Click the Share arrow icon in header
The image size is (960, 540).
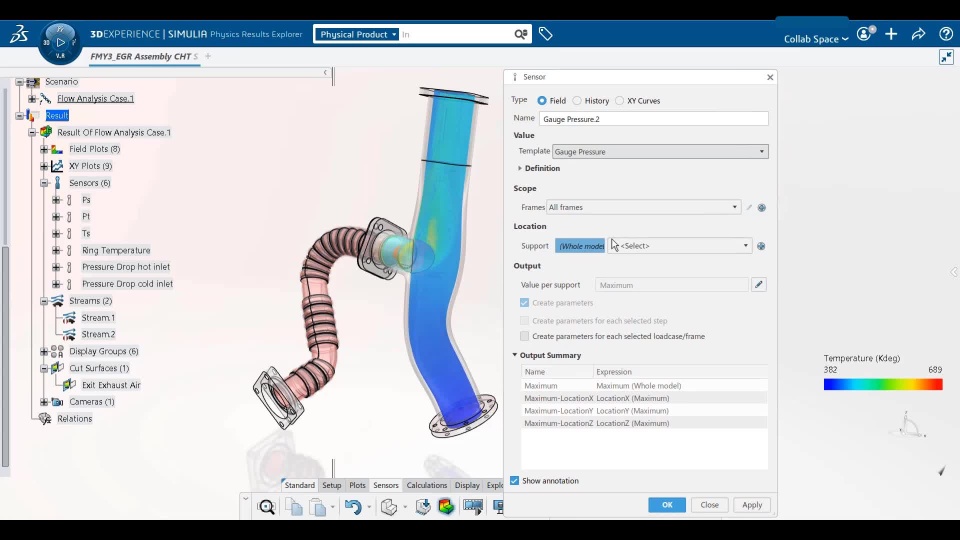[x=918, y=34]
